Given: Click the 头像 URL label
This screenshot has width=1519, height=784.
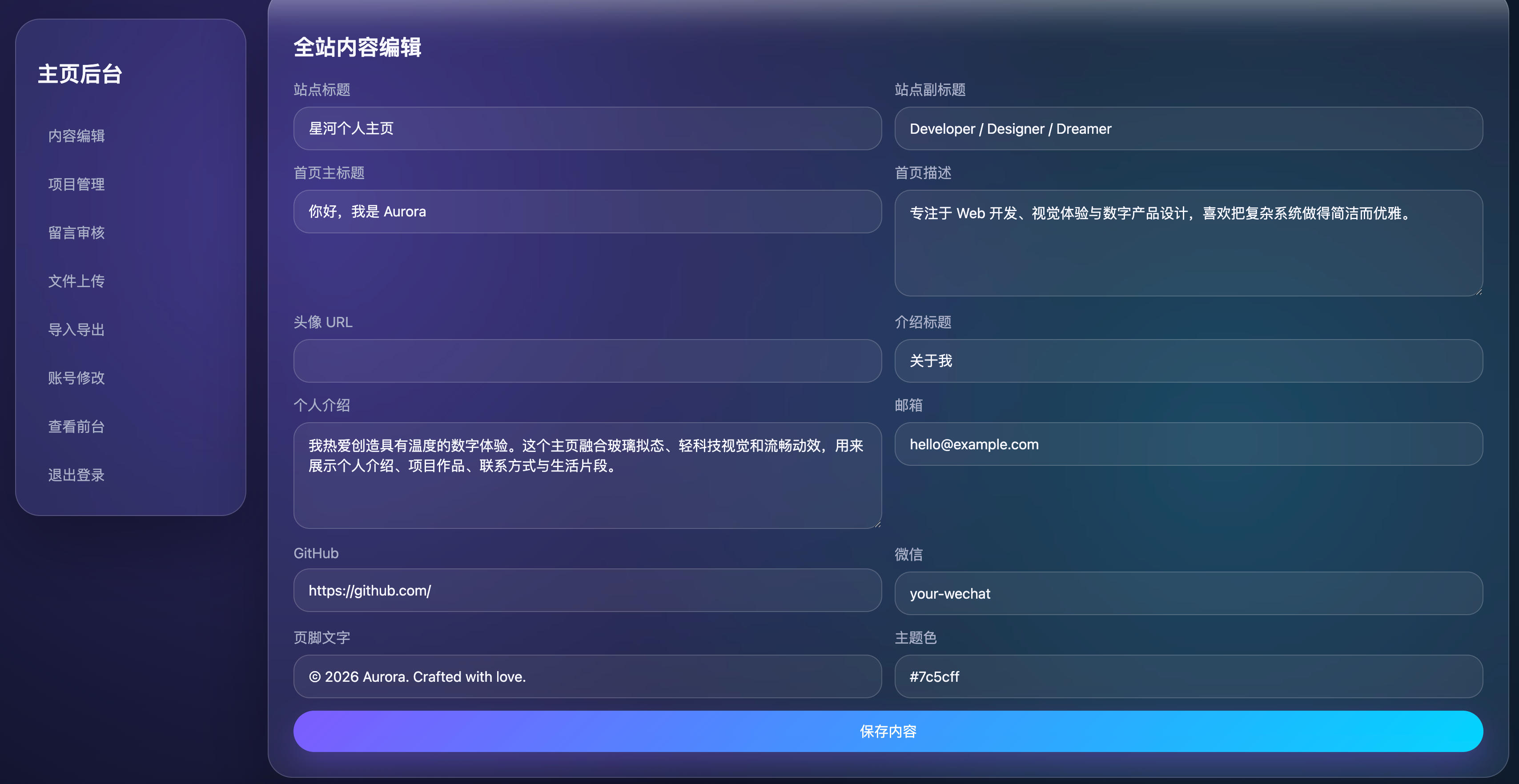Looking at the screenshot, I should (323, 322).
